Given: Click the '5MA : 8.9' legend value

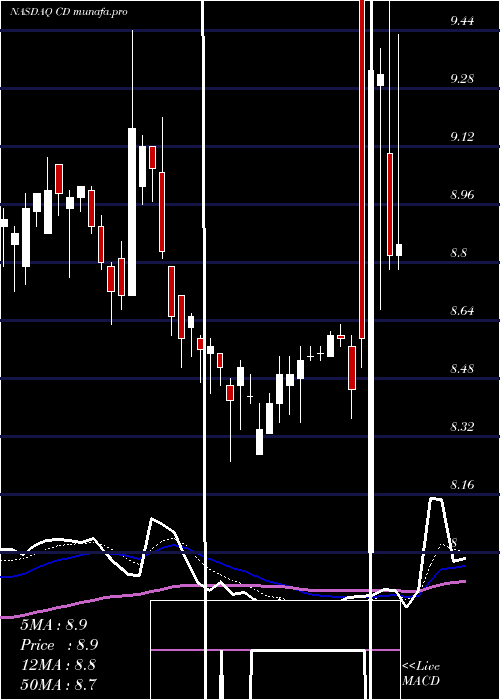Looking at the screenshot, I should 54,625.
